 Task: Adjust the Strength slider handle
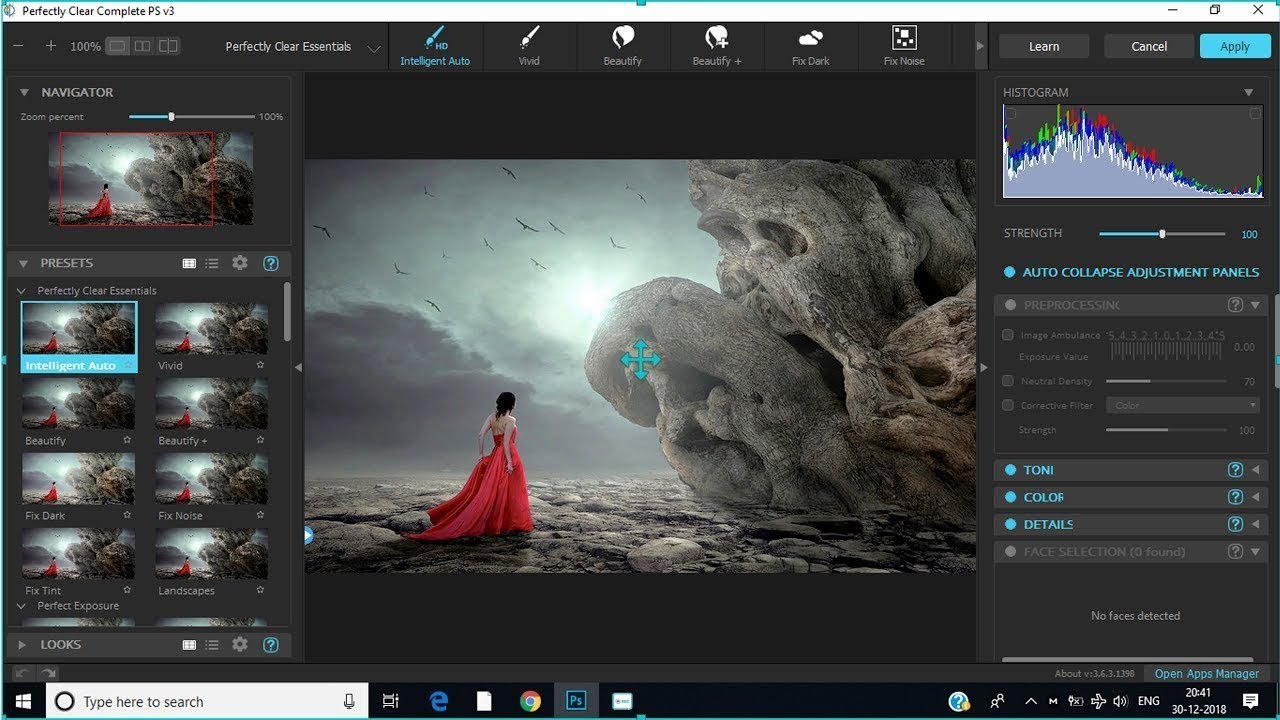click(1162, 234)
